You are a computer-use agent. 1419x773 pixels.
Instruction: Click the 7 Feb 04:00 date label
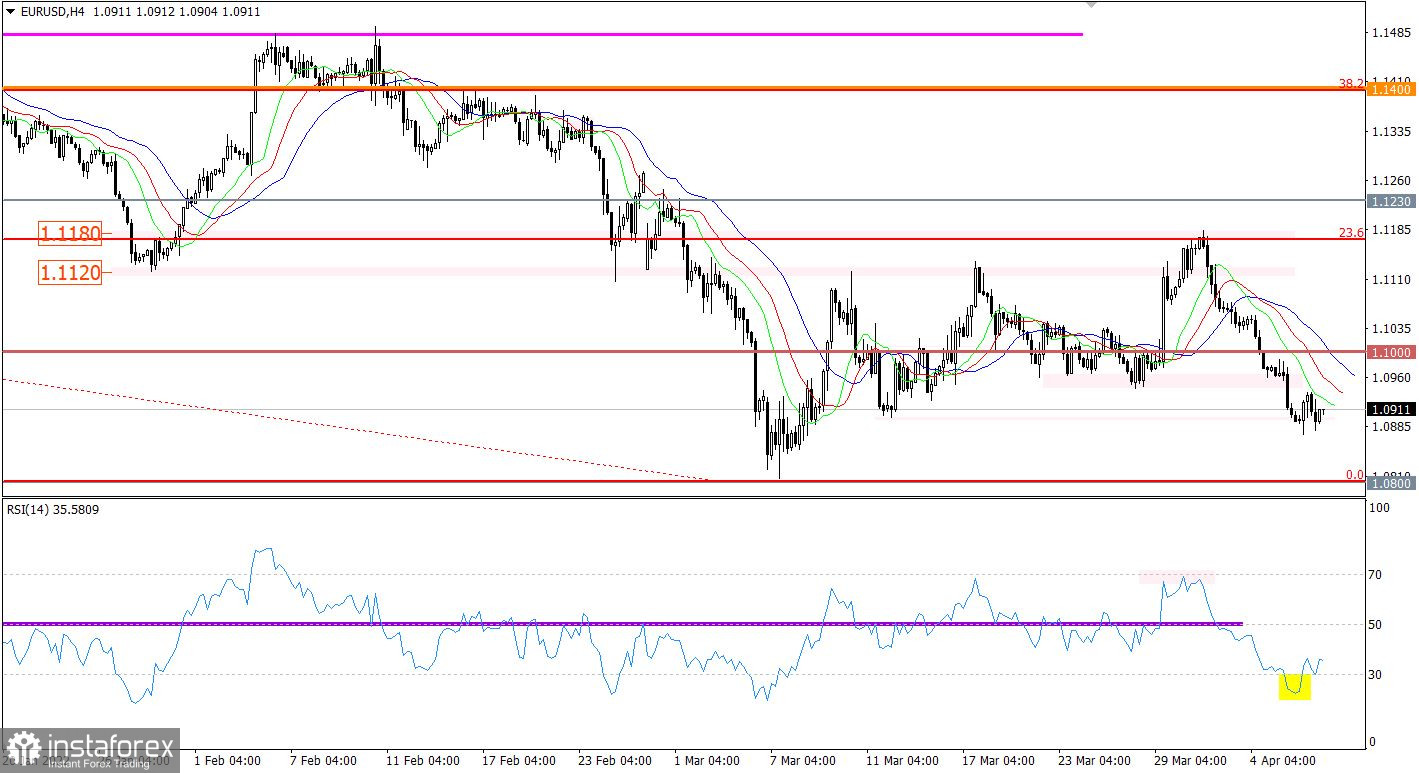click(323, 761)
